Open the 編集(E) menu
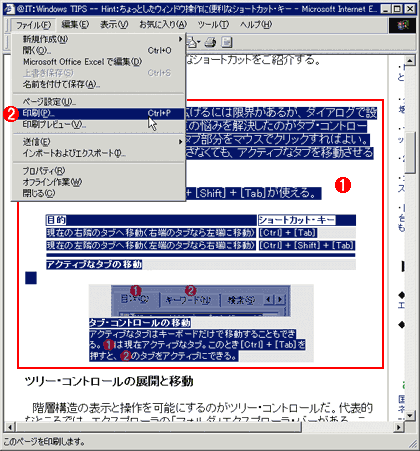Screen dimensions: 420x451 (75, 25)
